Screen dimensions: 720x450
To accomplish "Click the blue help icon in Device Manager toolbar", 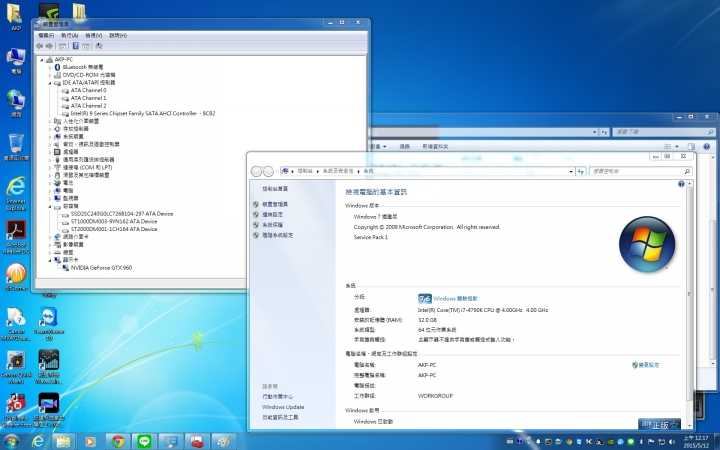I will (x=75, y=46).
